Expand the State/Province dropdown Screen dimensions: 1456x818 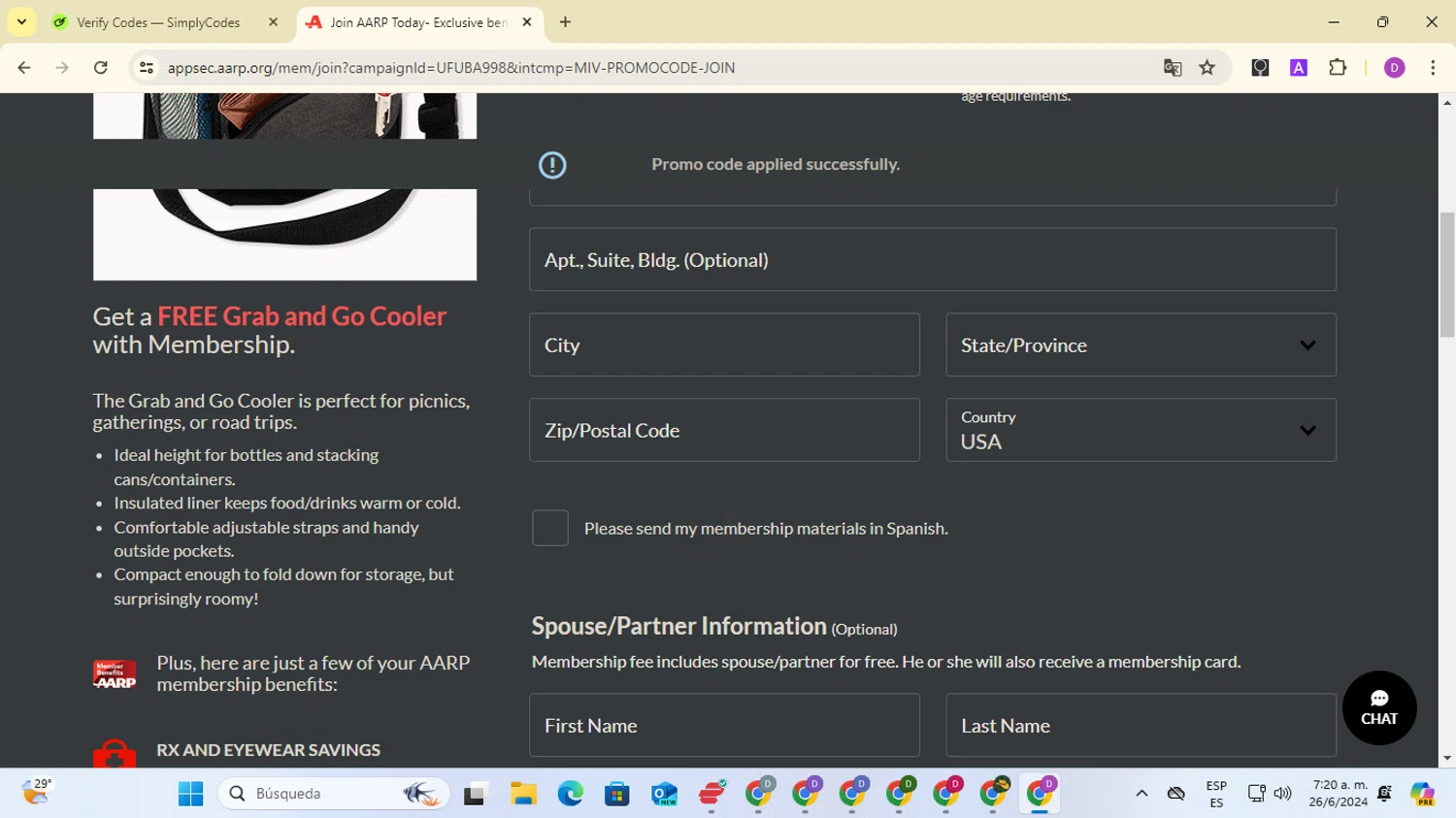coord(1141,344)
